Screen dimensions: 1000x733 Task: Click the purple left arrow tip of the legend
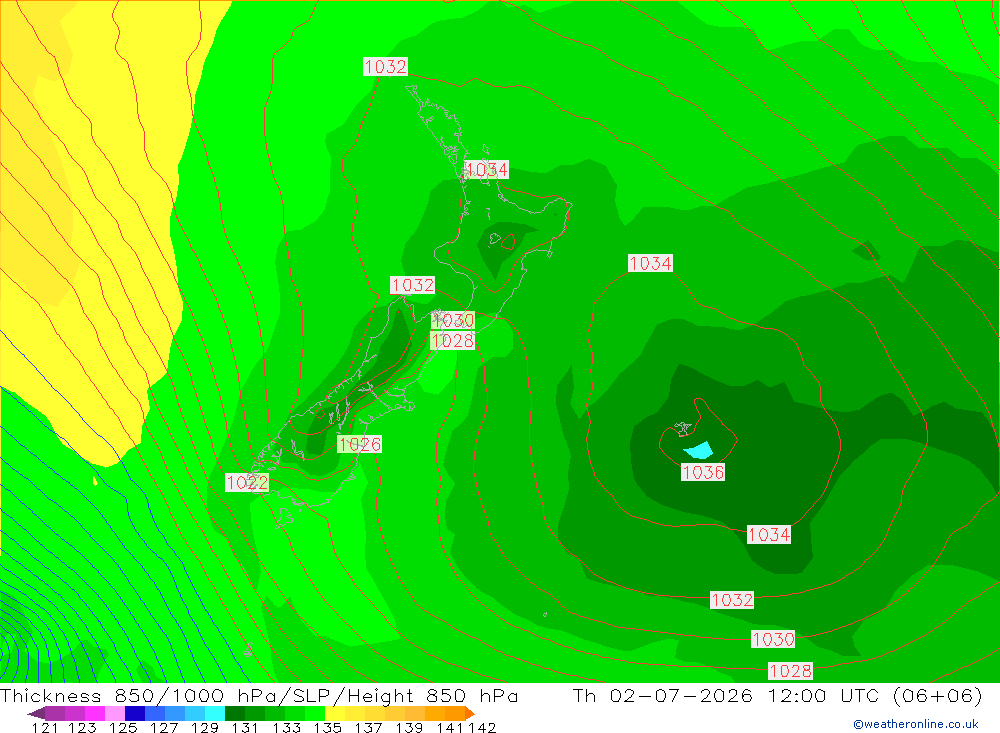tap(37, 713)
